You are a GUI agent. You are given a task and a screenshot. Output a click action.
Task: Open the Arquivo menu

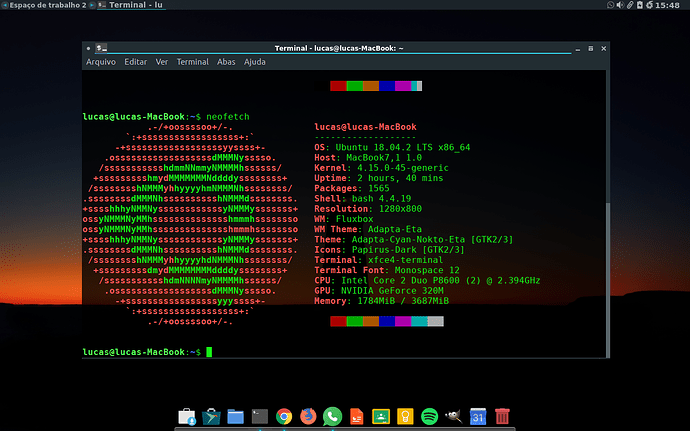(101, 62)
